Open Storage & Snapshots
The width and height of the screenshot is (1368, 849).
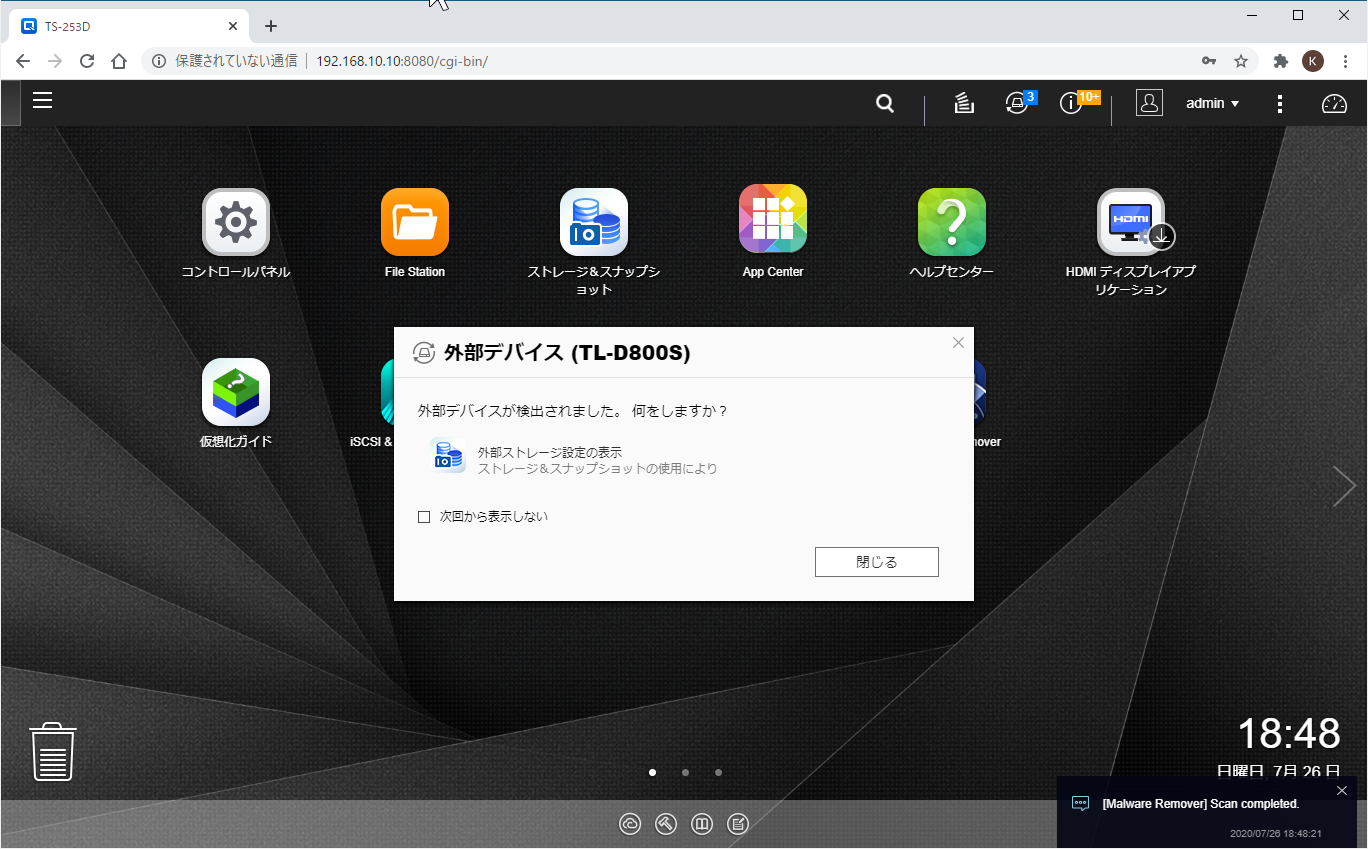[x=593, y=222]
